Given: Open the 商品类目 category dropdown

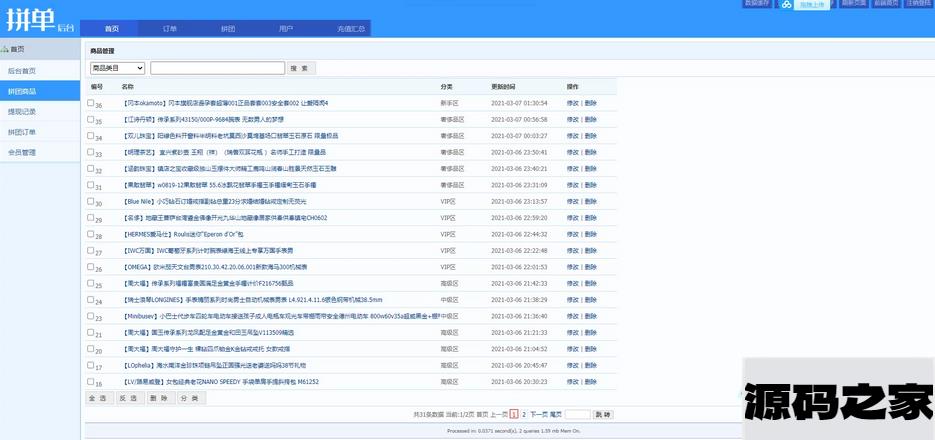Looking at the screenshot, I should pos(117,68).
